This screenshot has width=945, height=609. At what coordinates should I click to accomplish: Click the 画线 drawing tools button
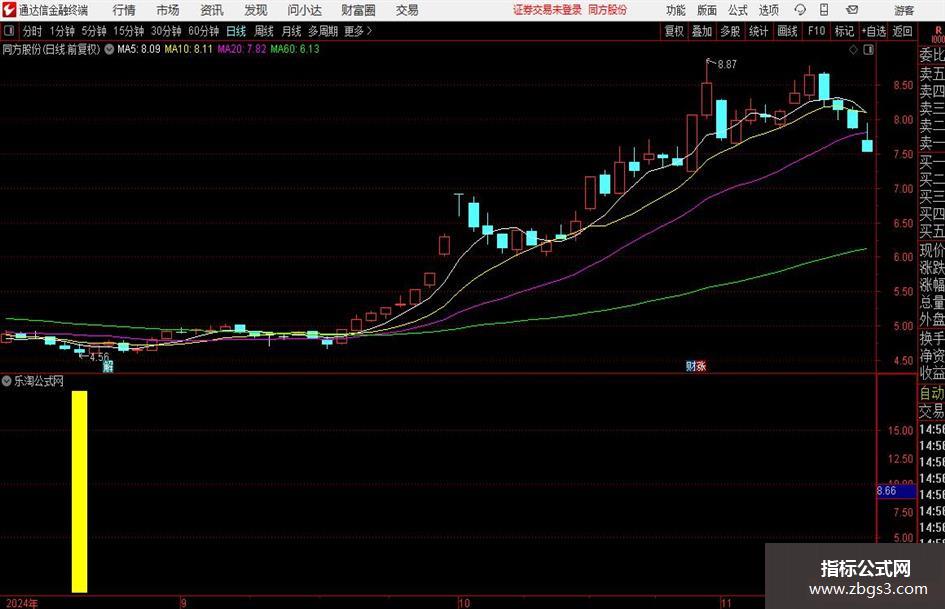point(787,31)
